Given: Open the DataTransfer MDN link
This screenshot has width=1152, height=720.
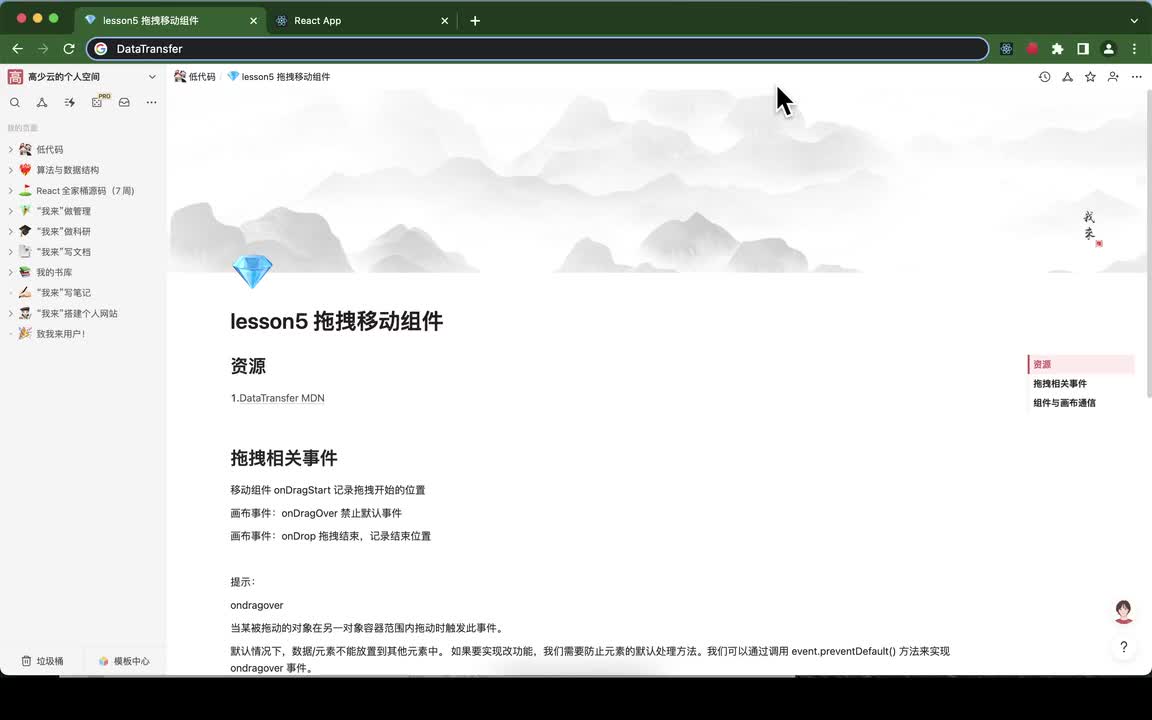Looking at the screenshot, I should (281, 398).
